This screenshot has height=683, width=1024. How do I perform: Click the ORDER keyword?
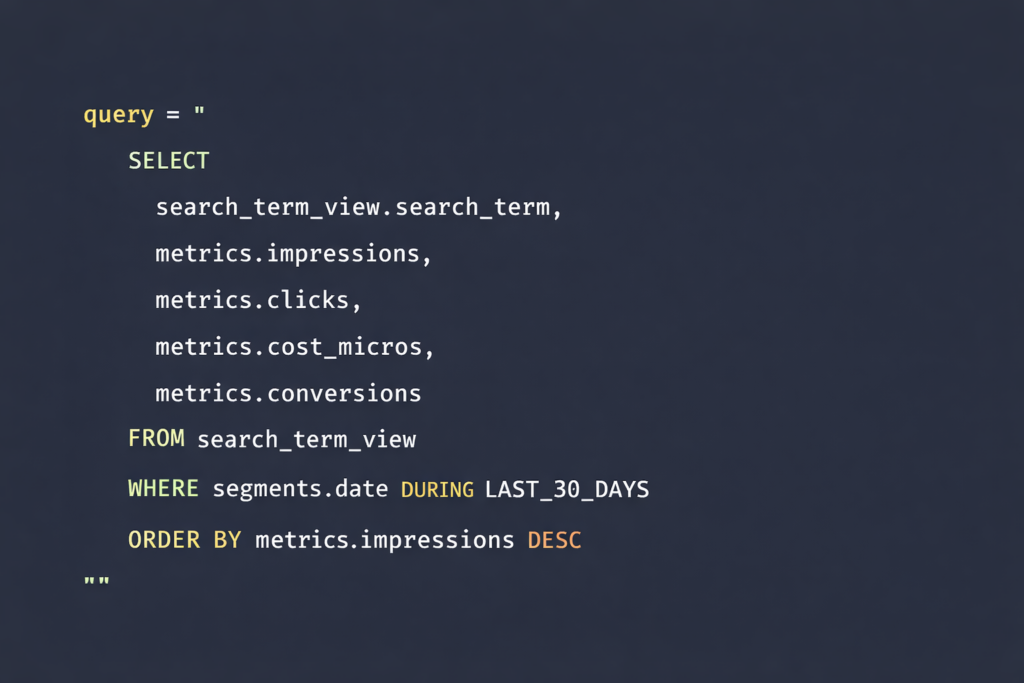coord(163,540)
